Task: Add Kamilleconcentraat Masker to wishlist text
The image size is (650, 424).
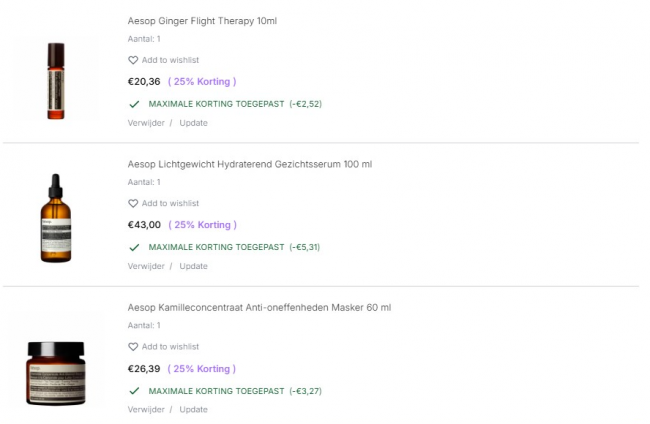Action: [170, 347]
